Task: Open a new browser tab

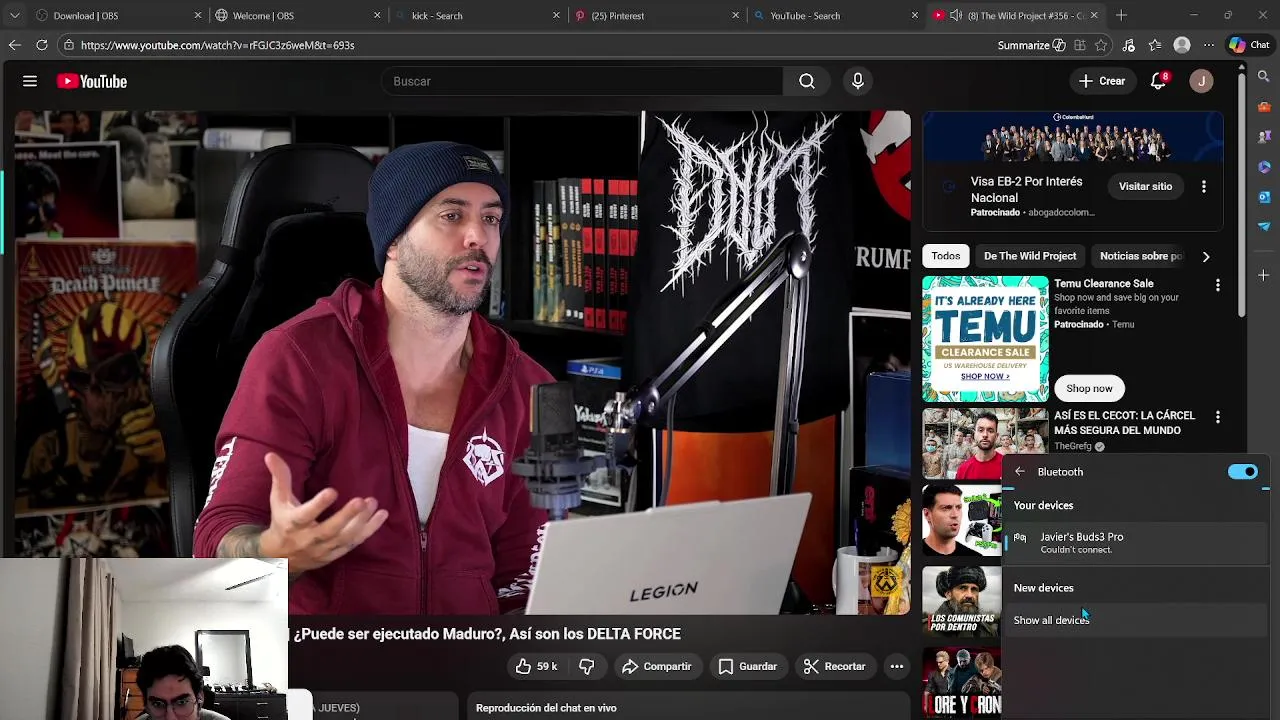Action: point(1121,15)
